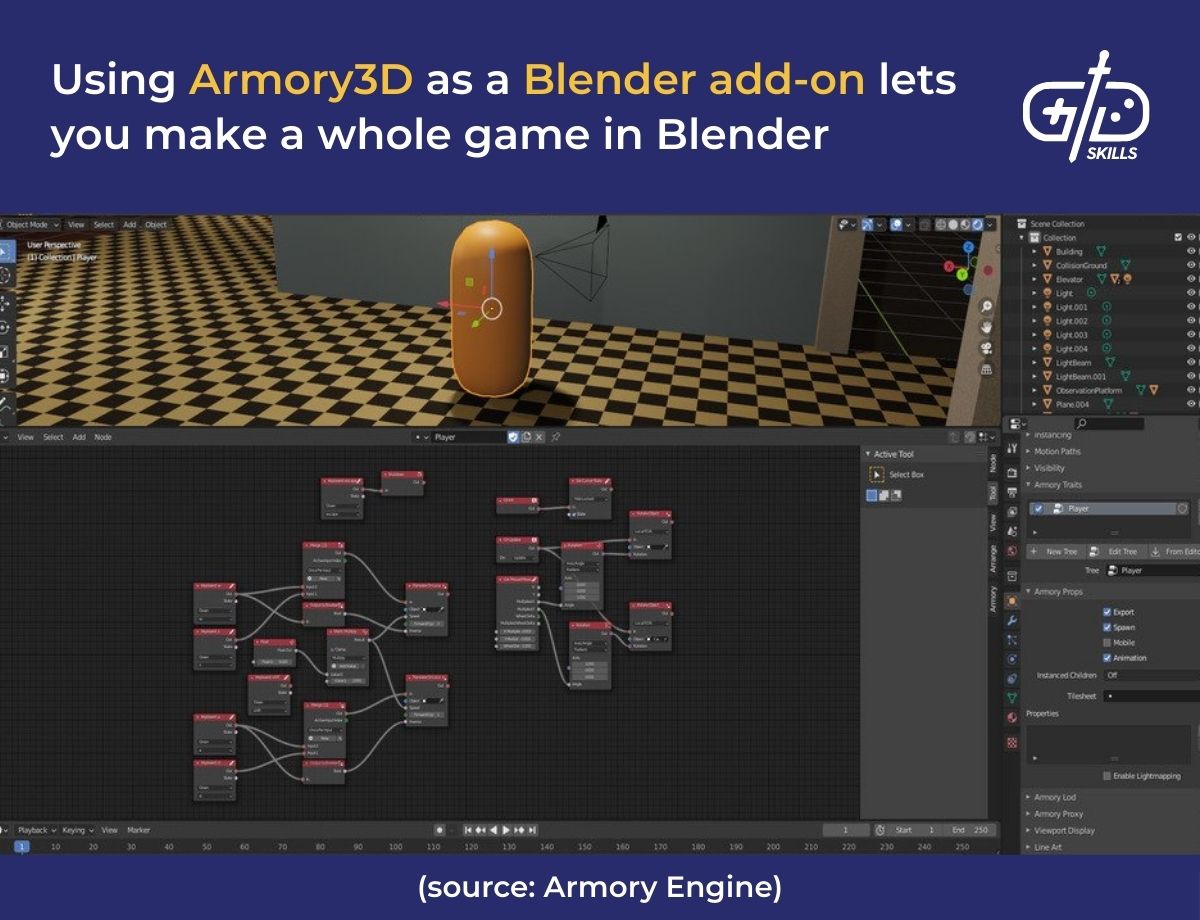Click the lamp icon next to Light.001
1200x920 pixels.
pos(1047,307)
